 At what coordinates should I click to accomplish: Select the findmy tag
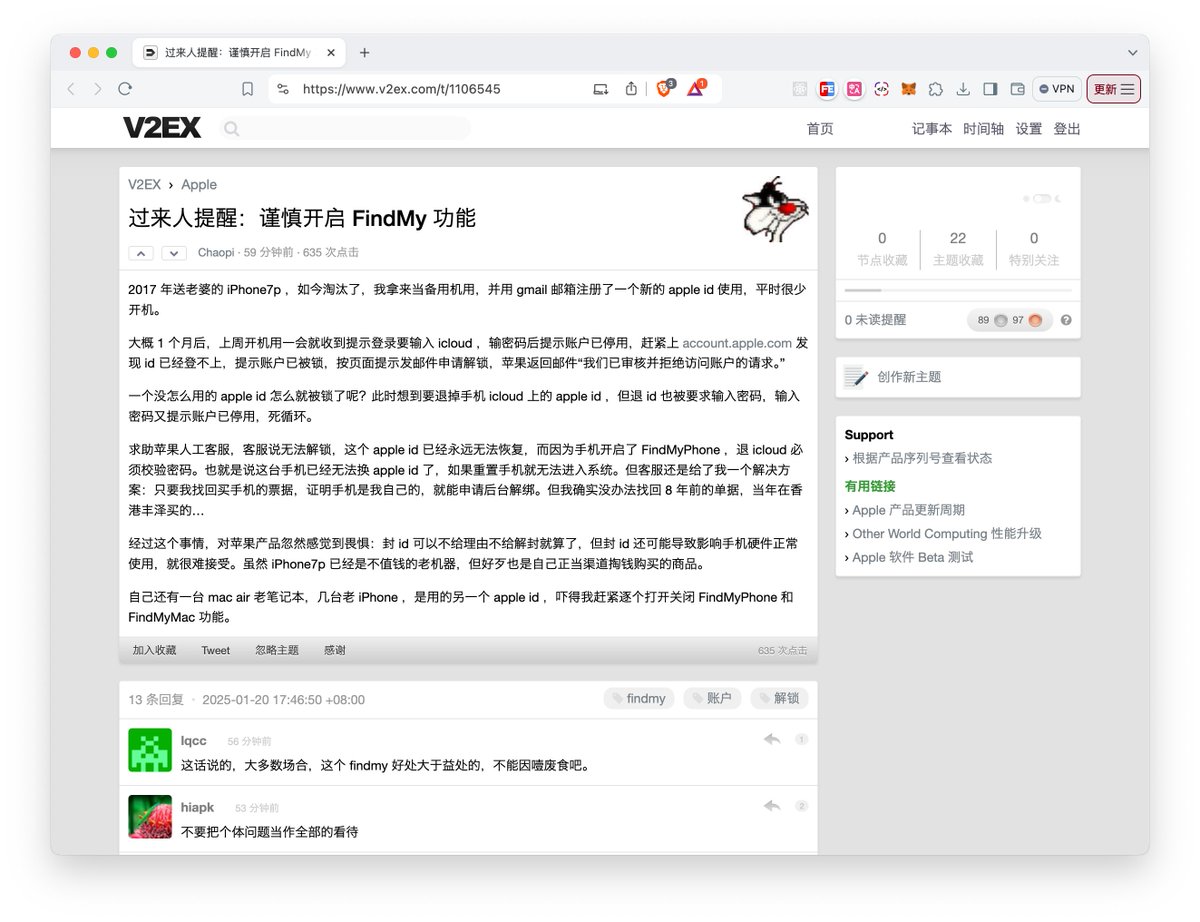click(639, 699)
